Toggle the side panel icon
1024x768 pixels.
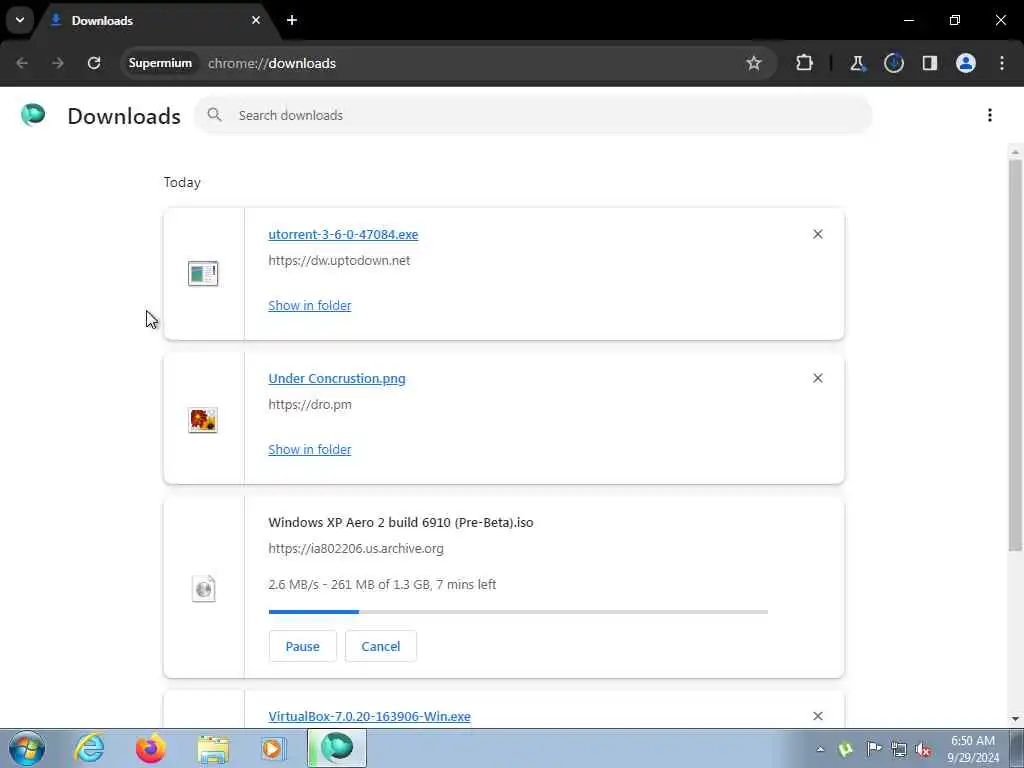930,63
